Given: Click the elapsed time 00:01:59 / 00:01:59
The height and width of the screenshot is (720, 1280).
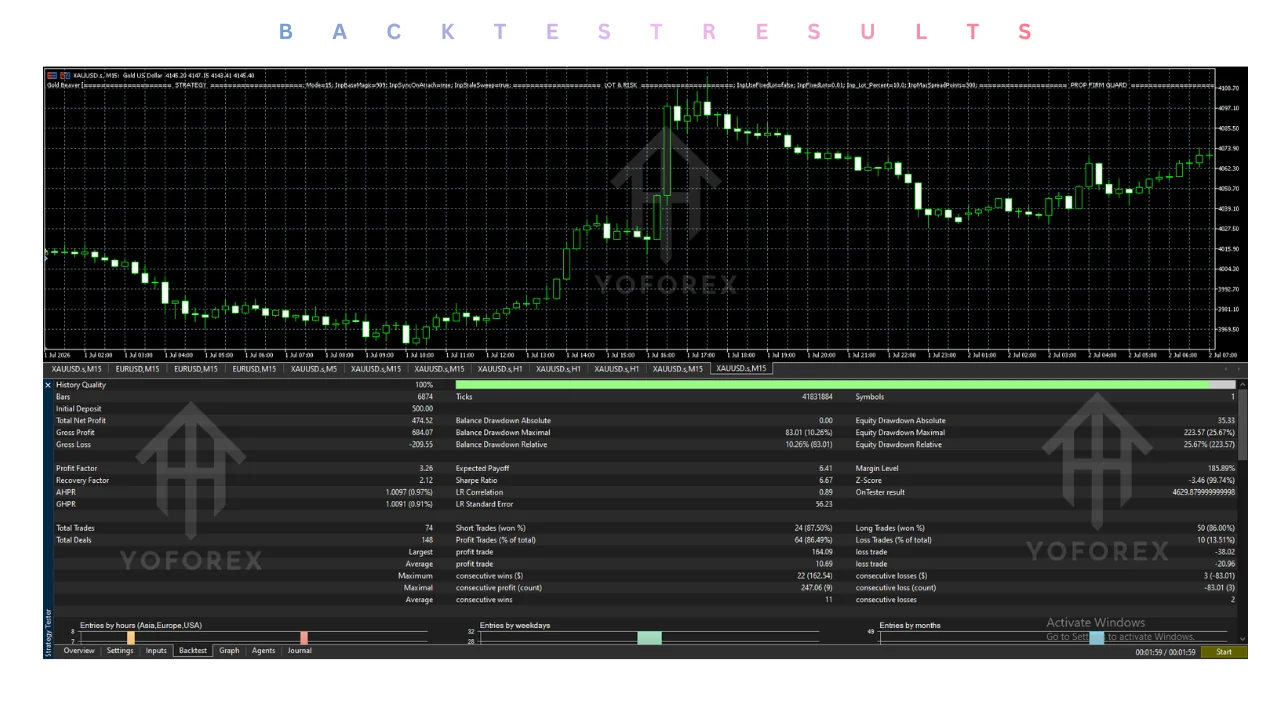Looking at the screenshot, I should click(1165, 652).
